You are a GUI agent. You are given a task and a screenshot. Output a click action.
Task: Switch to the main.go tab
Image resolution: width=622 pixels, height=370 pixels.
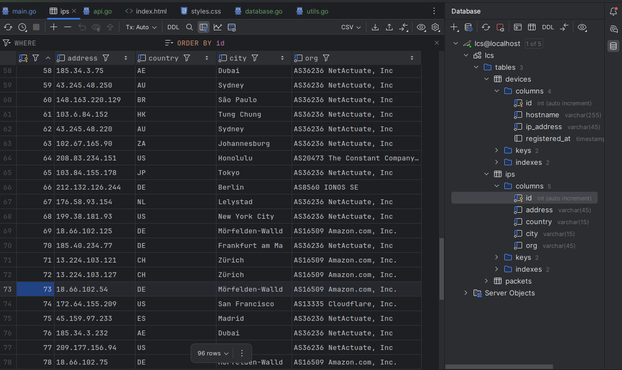(x=19, y=11)
